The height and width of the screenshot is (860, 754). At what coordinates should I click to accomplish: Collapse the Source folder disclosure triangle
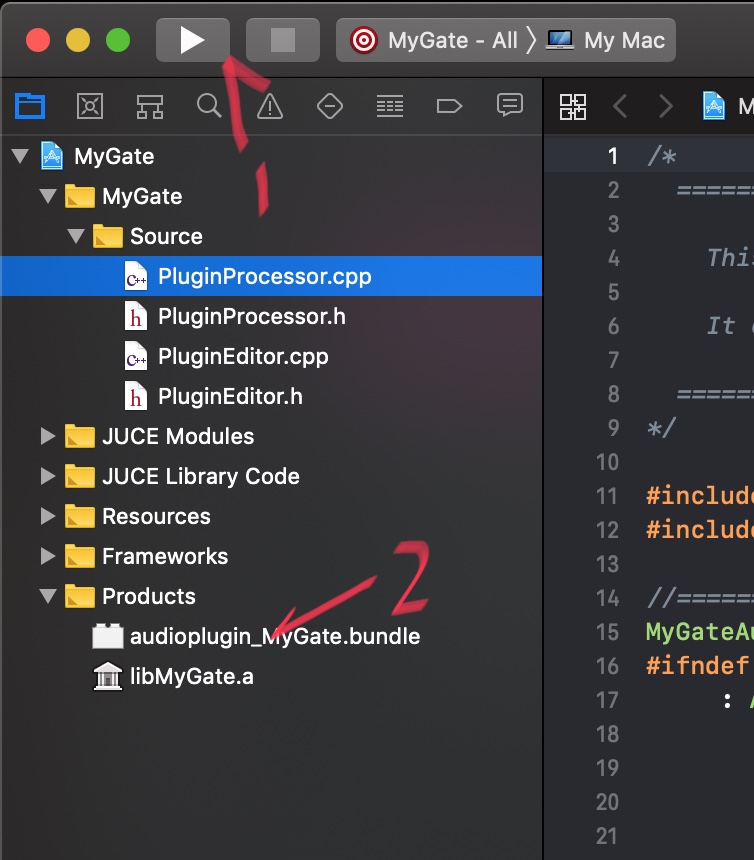click(x=75, y=237)
